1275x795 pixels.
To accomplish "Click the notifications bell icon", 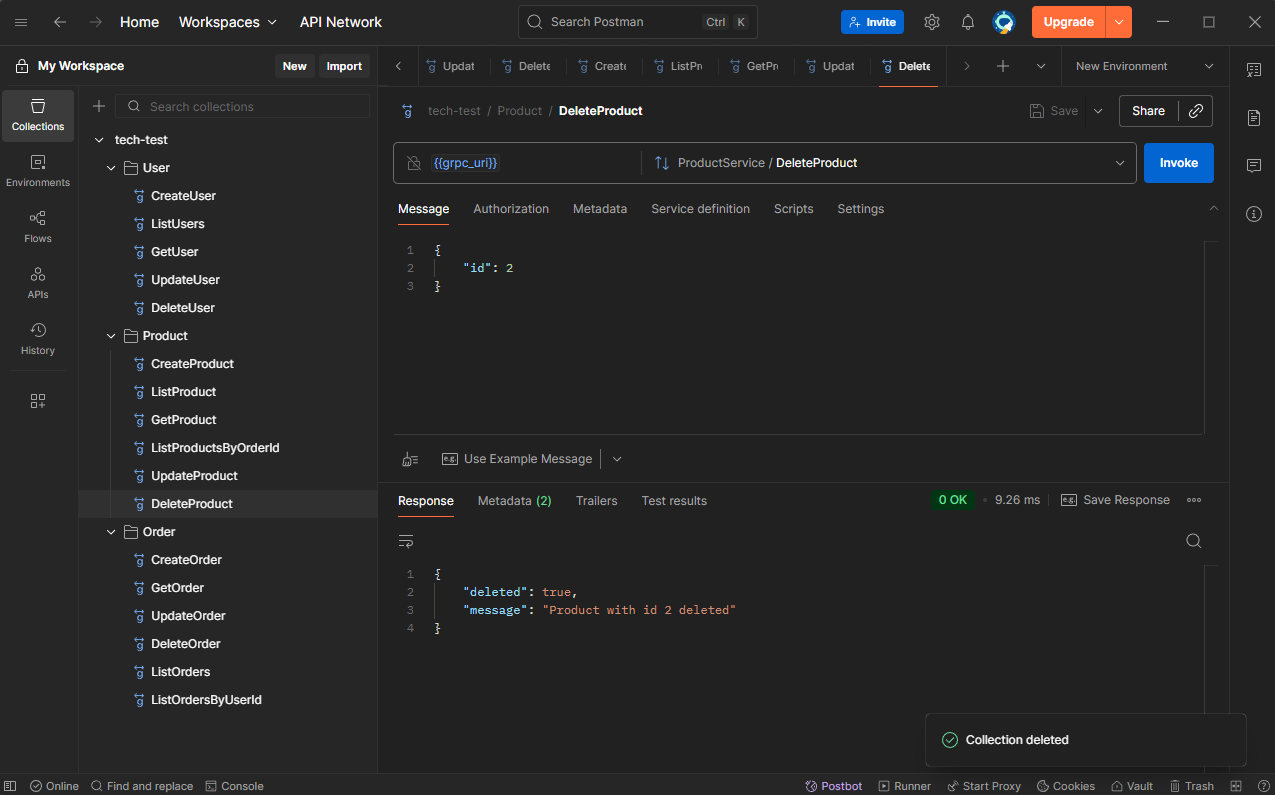I will click(967, 22).
